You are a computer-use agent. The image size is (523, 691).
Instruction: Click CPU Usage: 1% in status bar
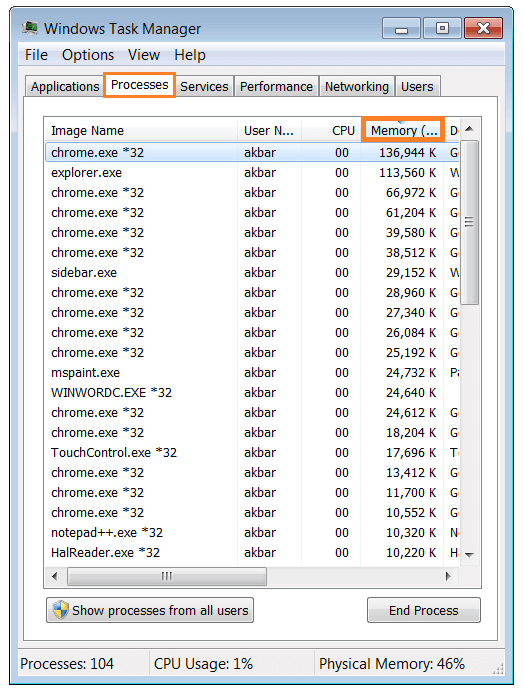point(203,664)
